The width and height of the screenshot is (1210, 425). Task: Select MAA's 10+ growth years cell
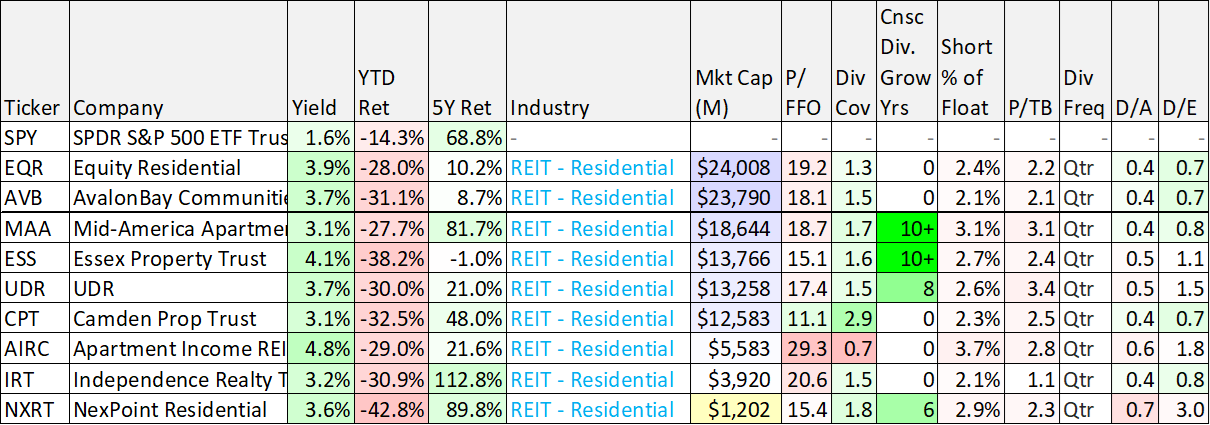[906, 228]
